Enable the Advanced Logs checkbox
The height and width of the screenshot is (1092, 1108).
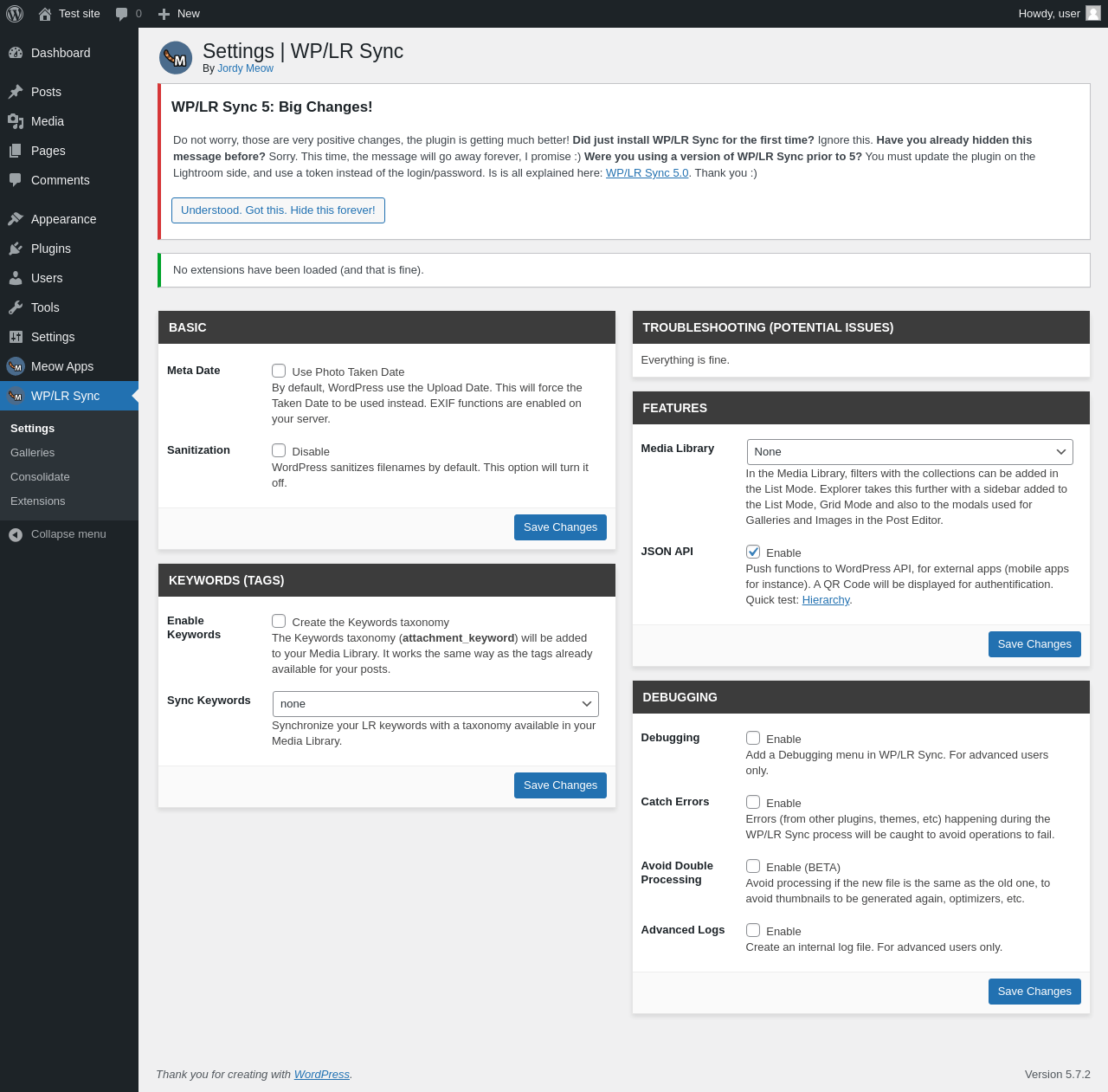(x=753, y=930)
